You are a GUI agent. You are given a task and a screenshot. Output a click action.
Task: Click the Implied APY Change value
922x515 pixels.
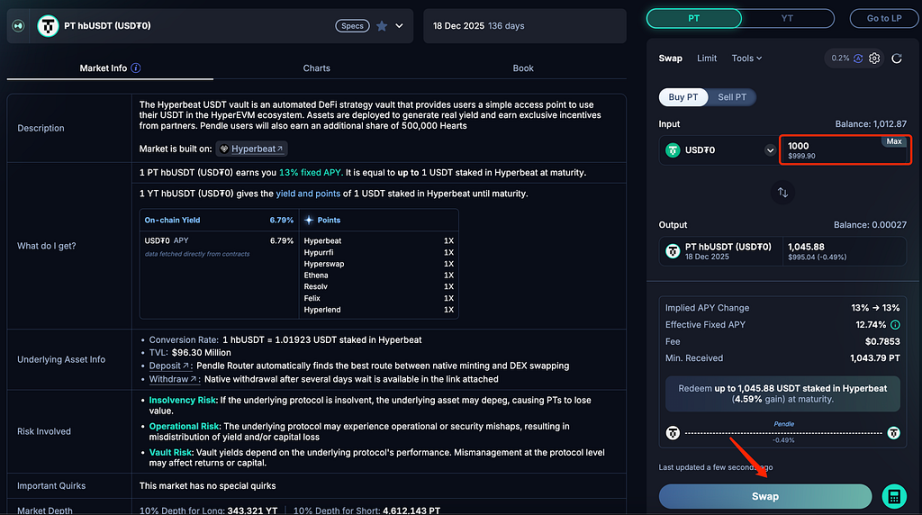(876, 308)
